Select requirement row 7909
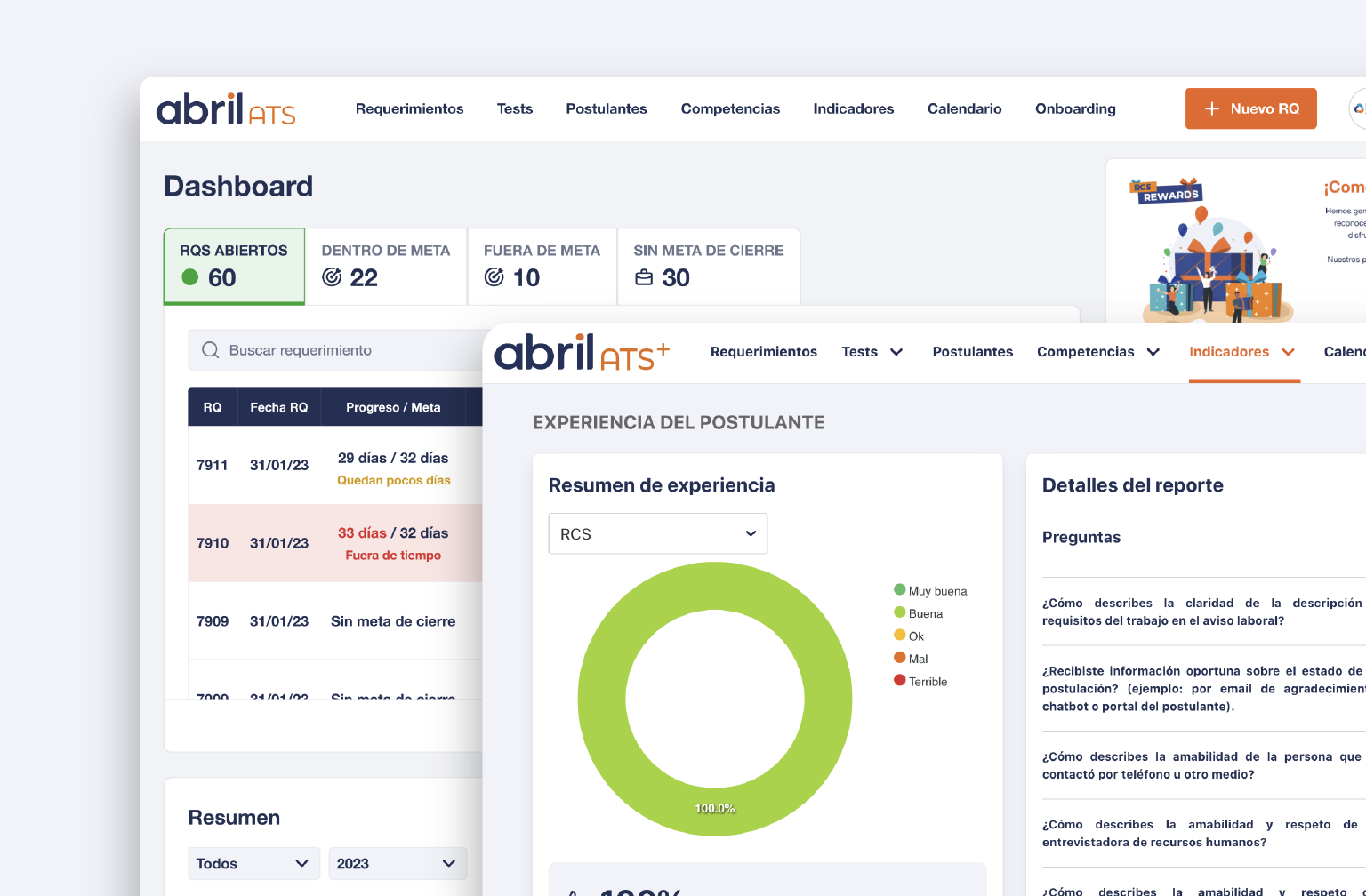 click(335, 621)
